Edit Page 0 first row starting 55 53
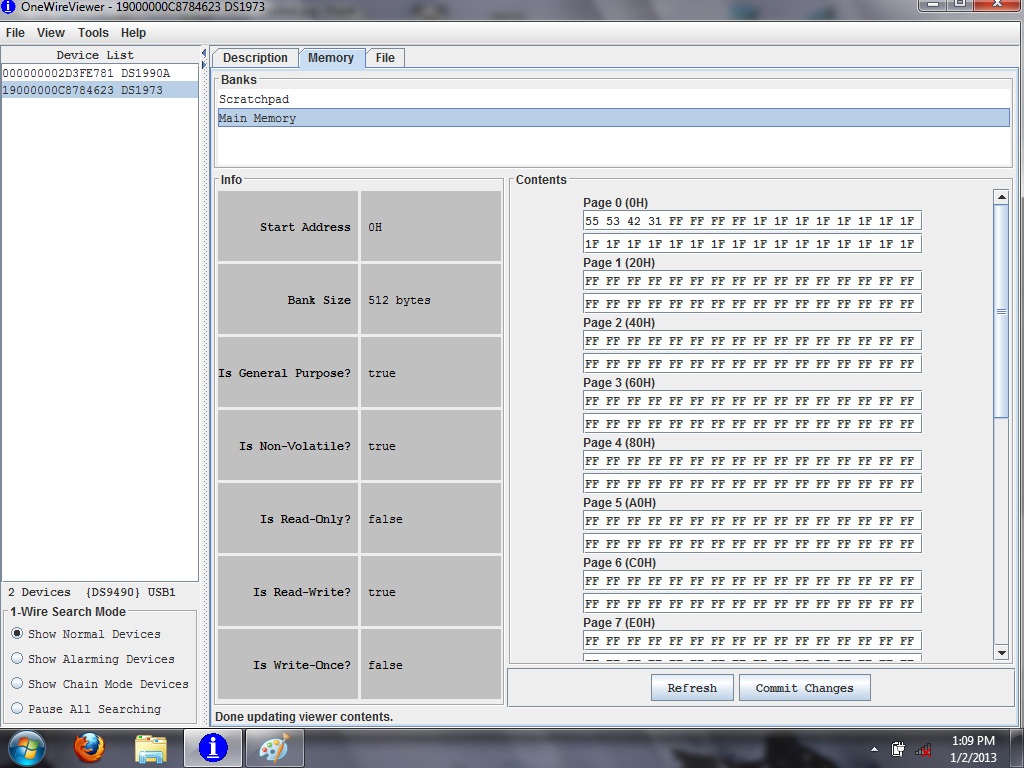The height and width of the screenshot is (768, 1024). (752, 221)
